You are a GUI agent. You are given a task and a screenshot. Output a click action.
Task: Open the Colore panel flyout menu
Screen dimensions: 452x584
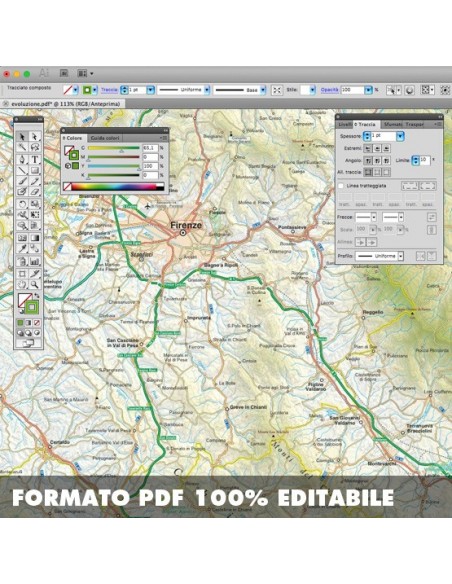pos(163,138)
